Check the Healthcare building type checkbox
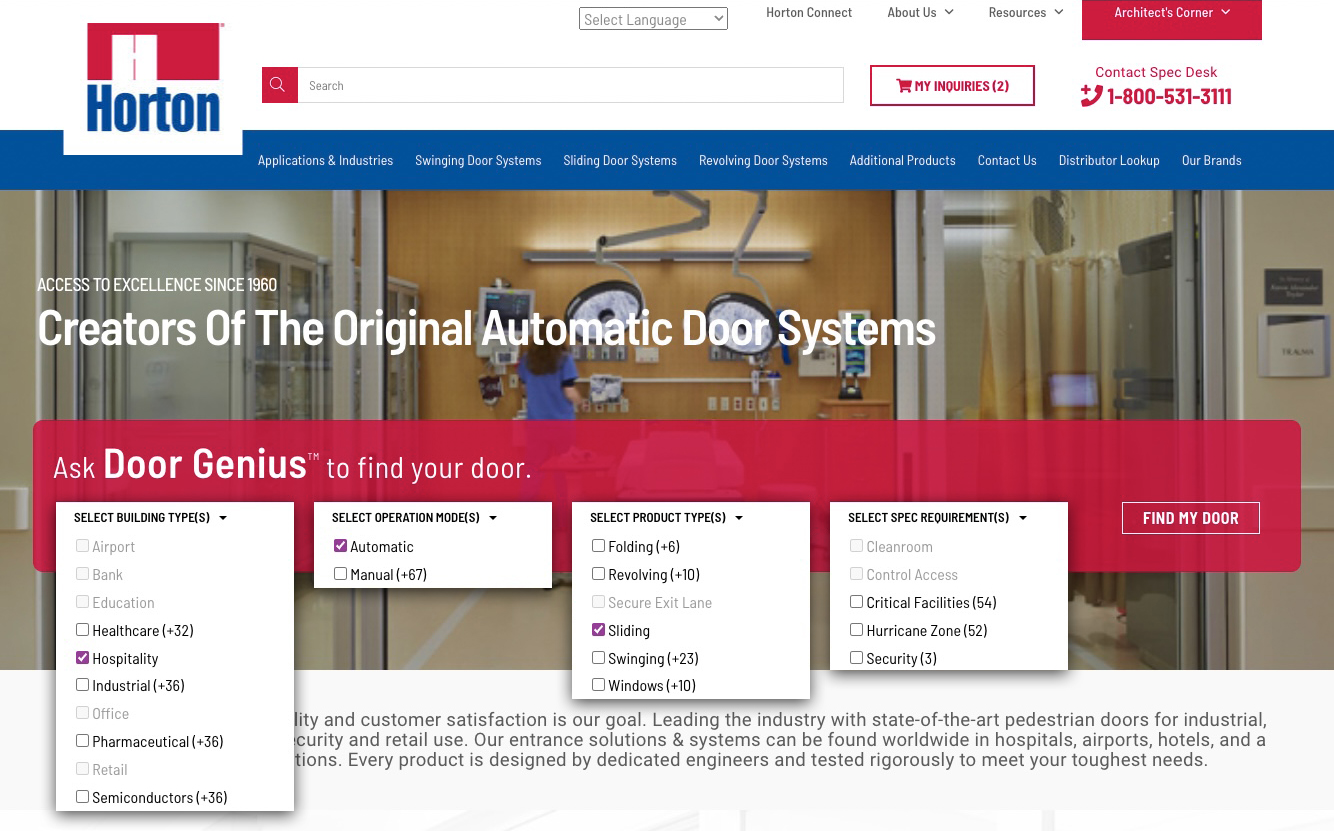 83,630
